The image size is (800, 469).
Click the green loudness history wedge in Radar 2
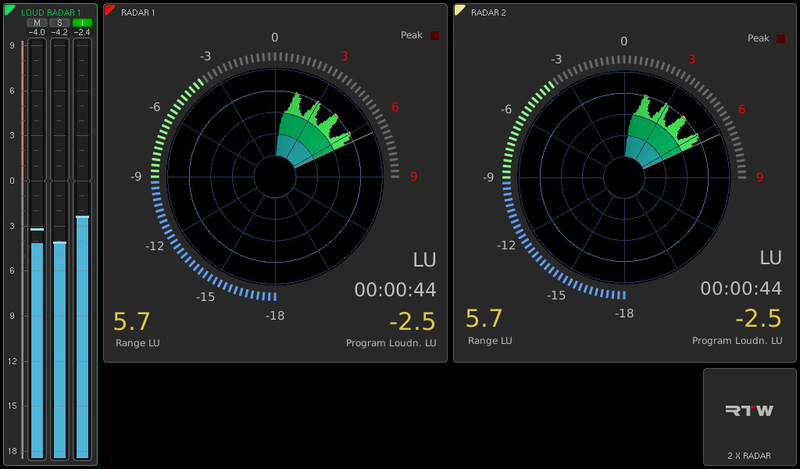[x=660, y=131]
